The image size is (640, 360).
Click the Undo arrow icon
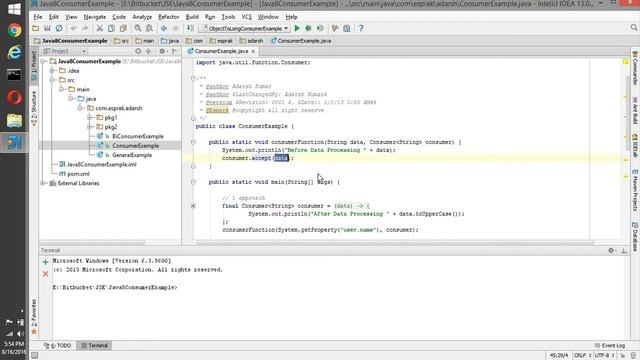pos(73,29)
